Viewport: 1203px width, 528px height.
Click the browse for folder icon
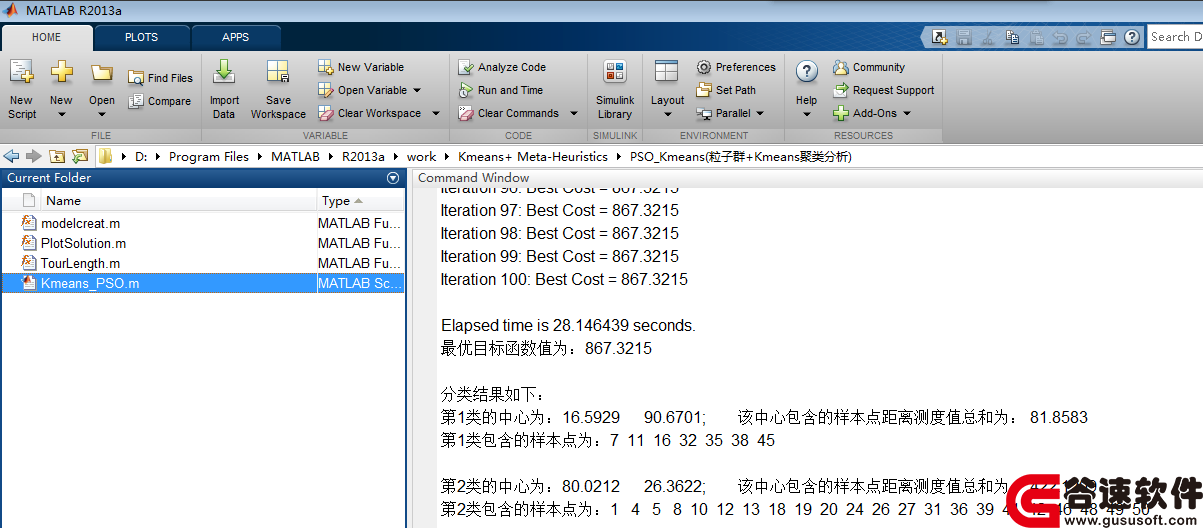point(80,156)
